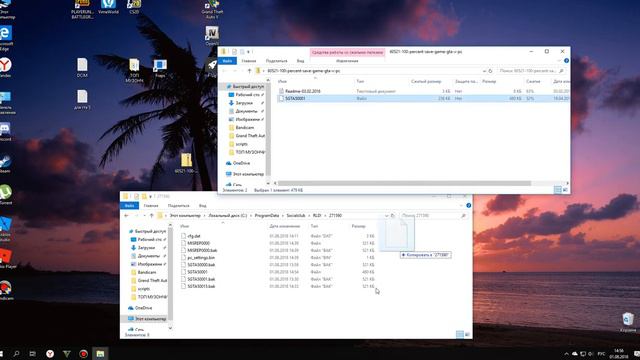
Task: Select the VimeWorld desktop shortcut
Action: (x=108, y=7)
